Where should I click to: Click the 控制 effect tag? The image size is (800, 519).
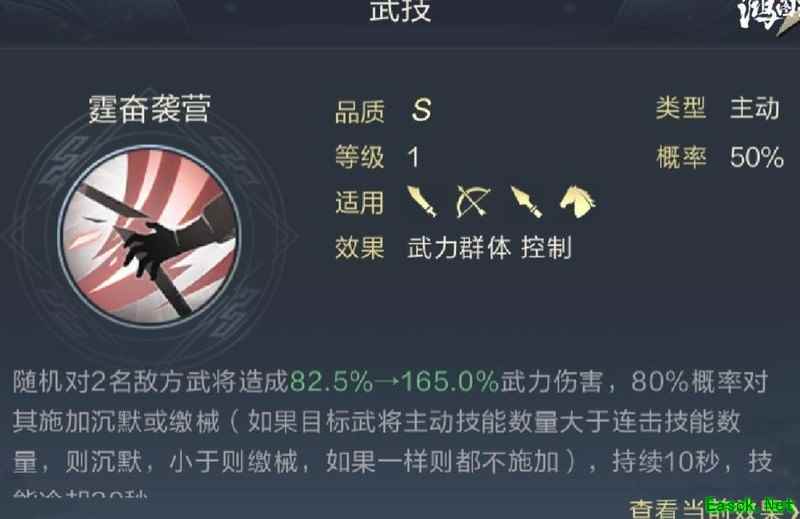[x=546, y=248]
